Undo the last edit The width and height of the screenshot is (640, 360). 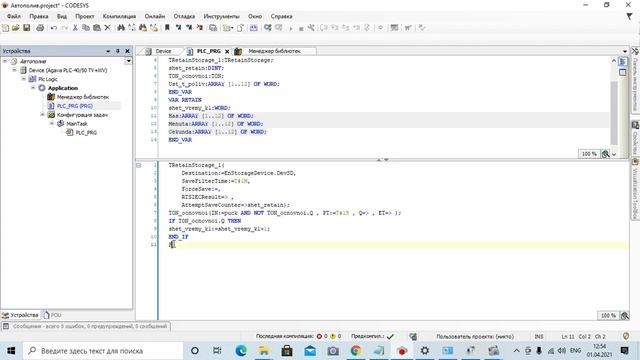pos(53,28)
